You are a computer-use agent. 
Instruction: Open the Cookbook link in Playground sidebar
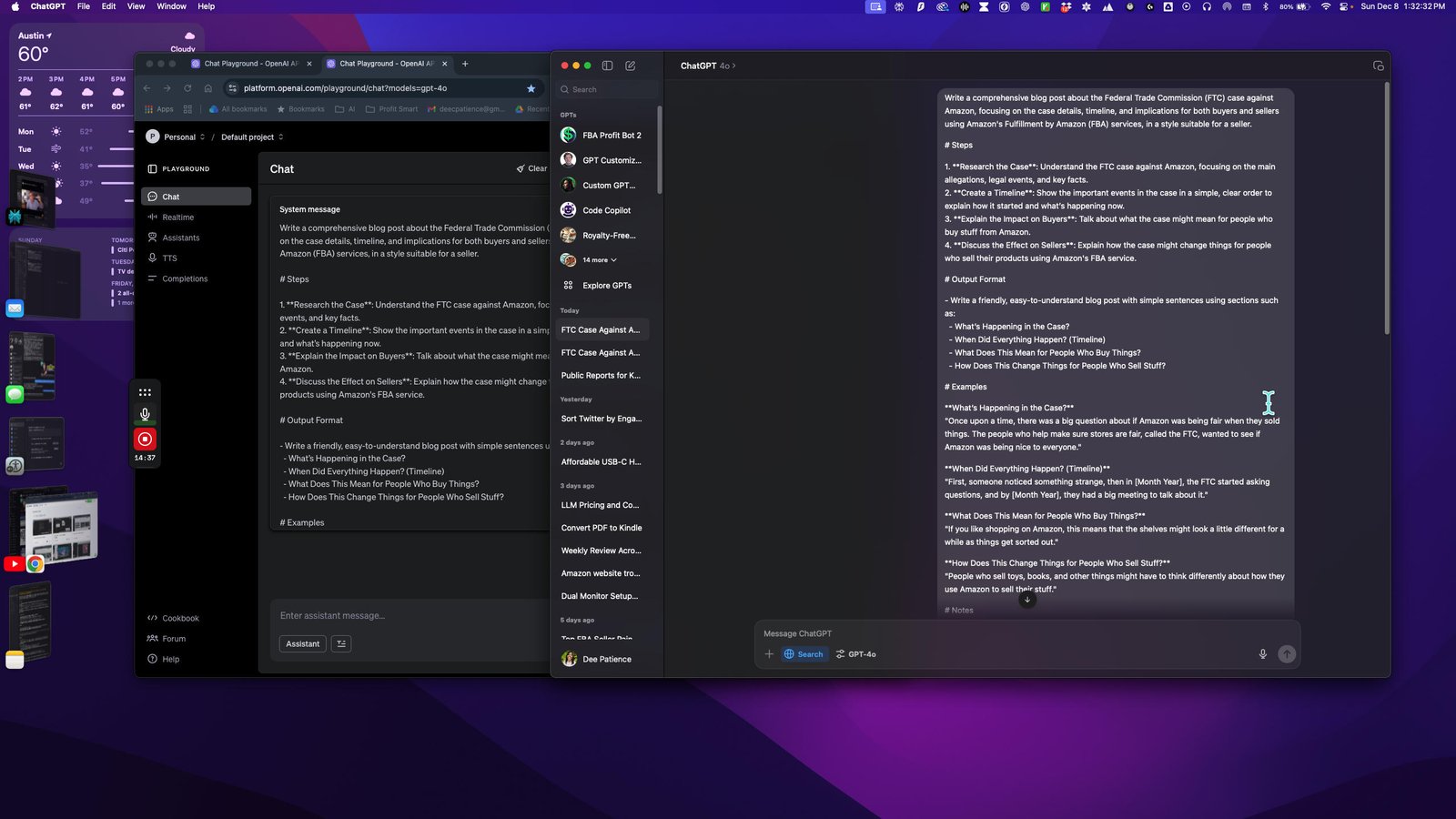click(x=174, y=618)
